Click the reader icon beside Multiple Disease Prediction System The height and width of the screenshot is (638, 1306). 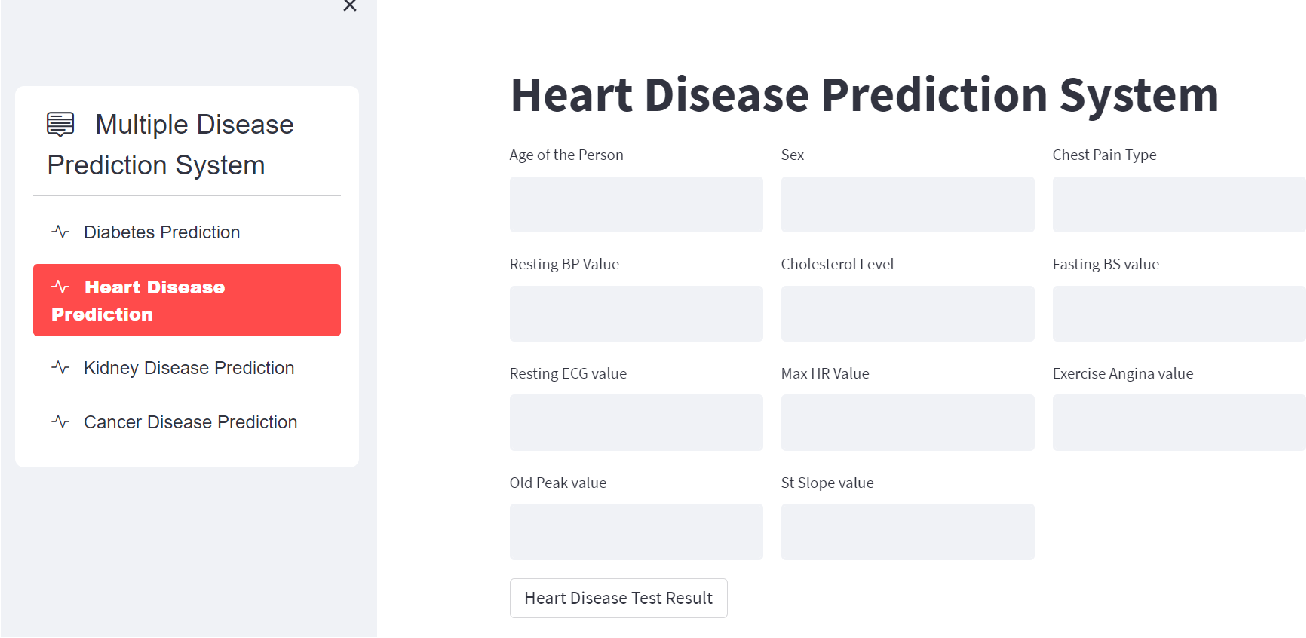pos(60,123)
